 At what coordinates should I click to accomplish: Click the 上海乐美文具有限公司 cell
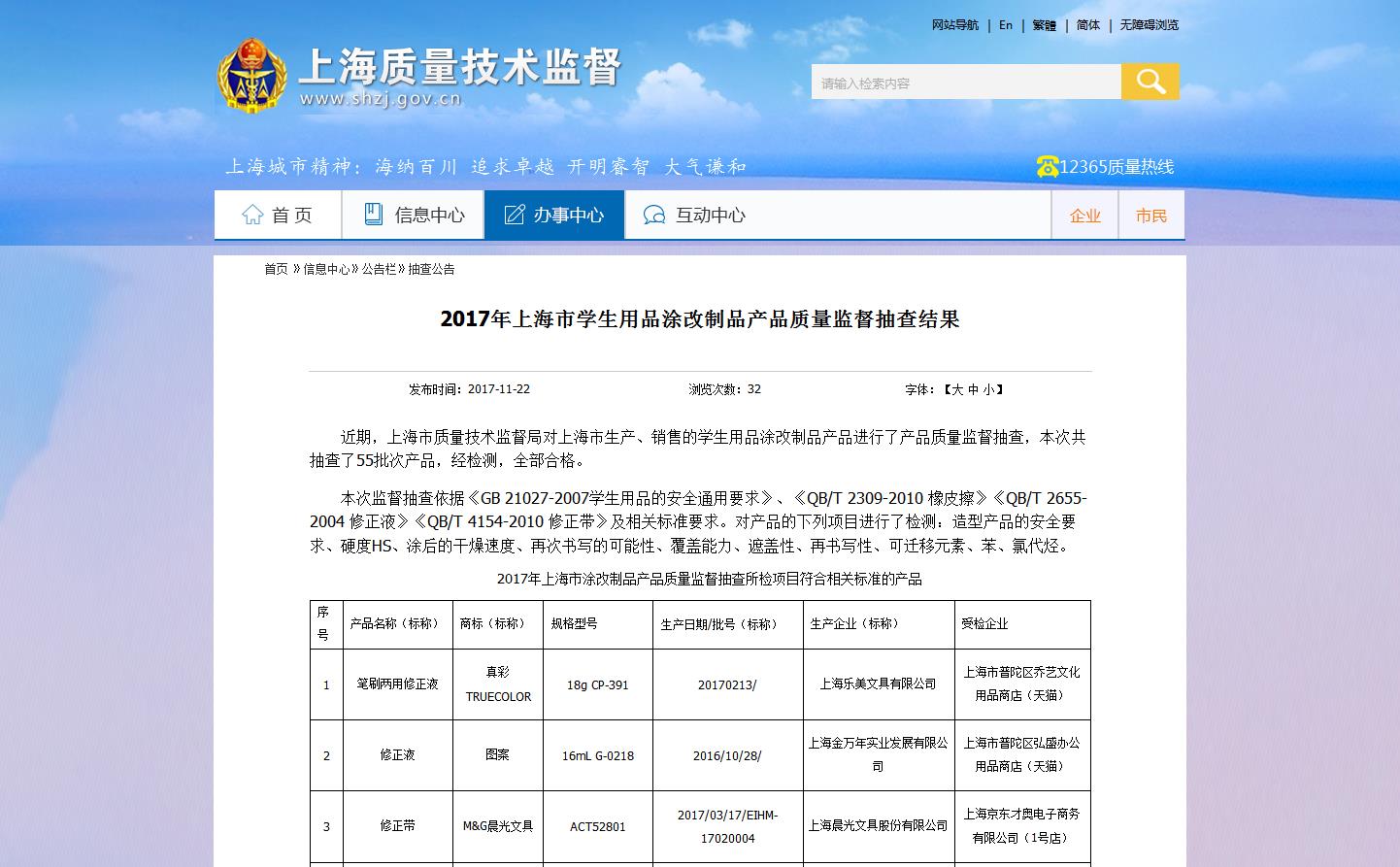(878, 684)
